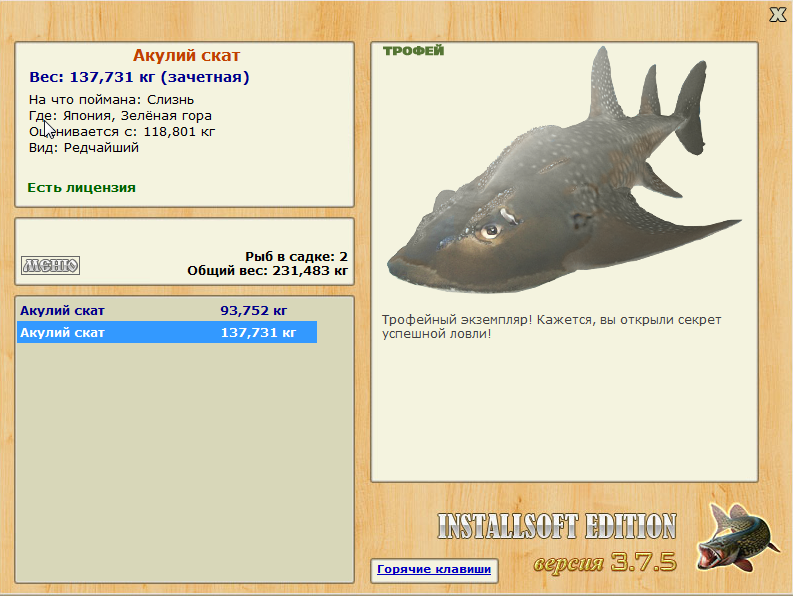Click the ТРОФЕЙ label

tap(413, 51)
